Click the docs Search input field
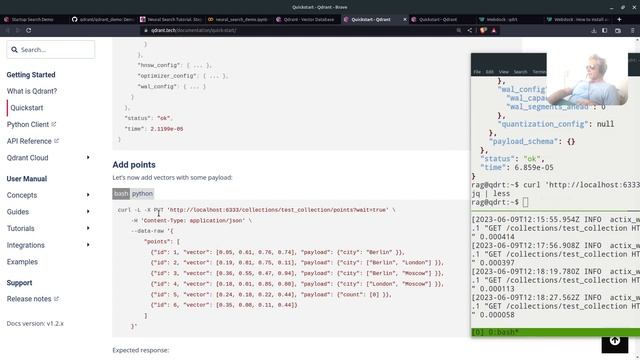Screen dimensions: 640x360 point(51,50)
